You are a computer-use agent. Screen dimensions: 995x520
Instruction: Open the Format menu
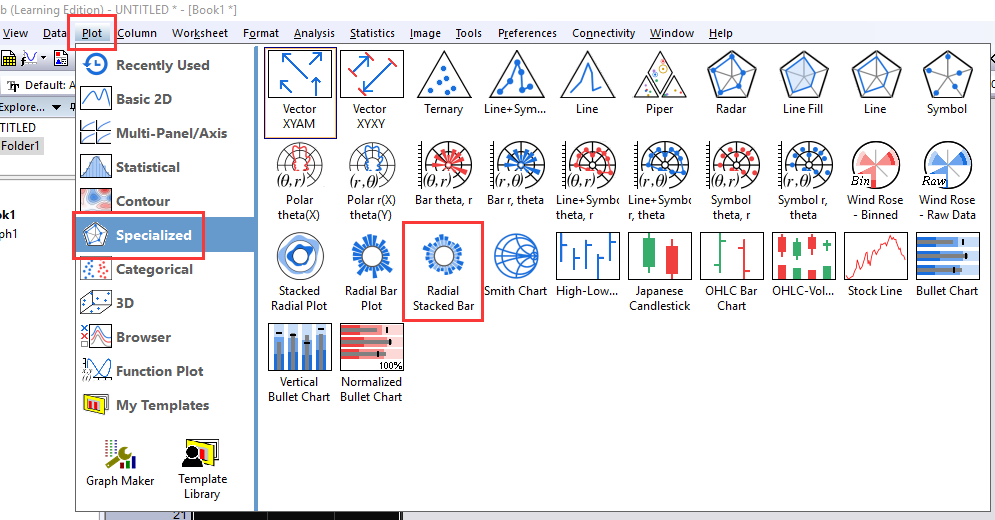pos(261,33)
